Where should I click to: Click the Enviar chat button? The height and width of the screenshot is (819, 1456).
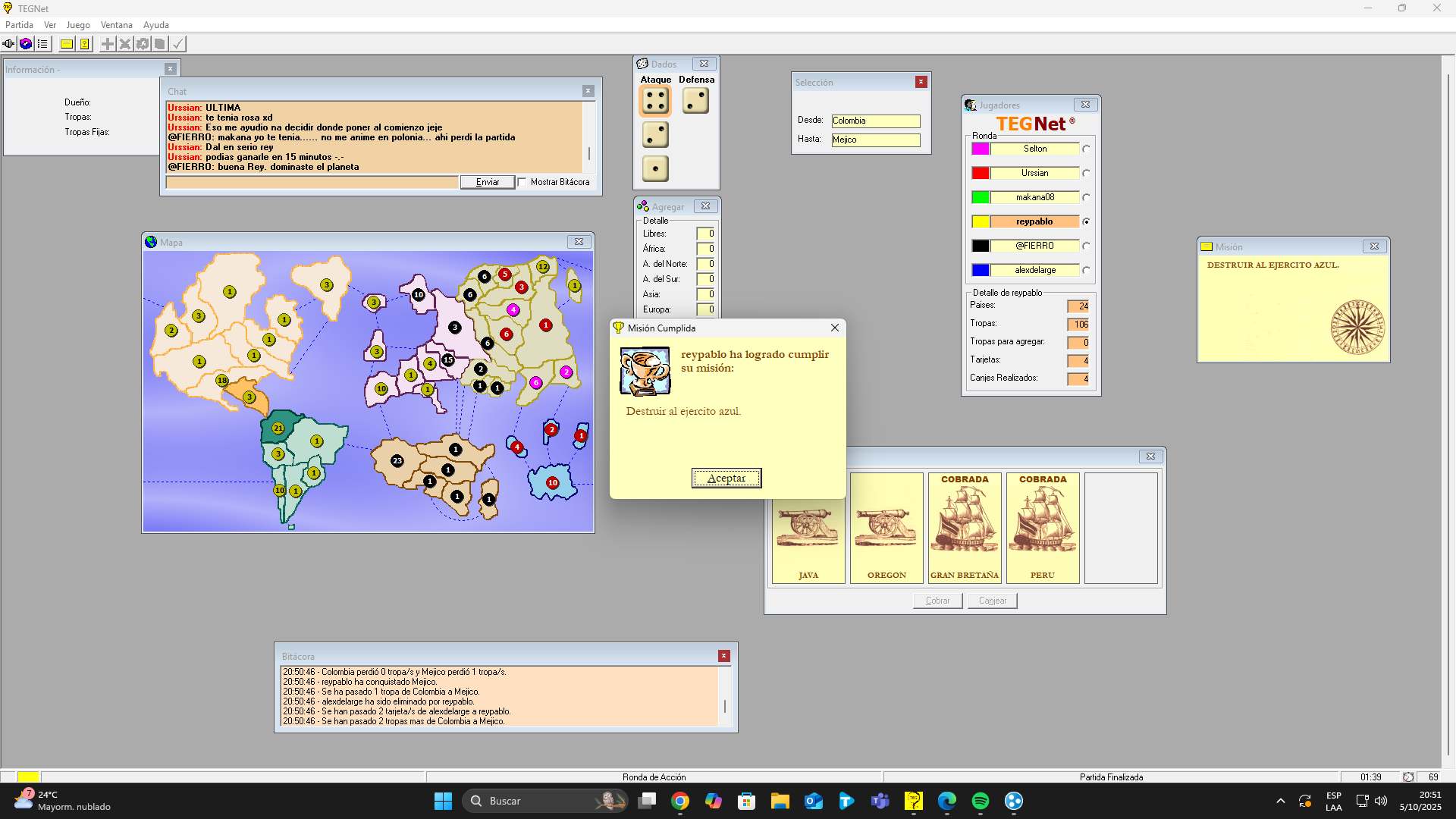coord(487,182)
